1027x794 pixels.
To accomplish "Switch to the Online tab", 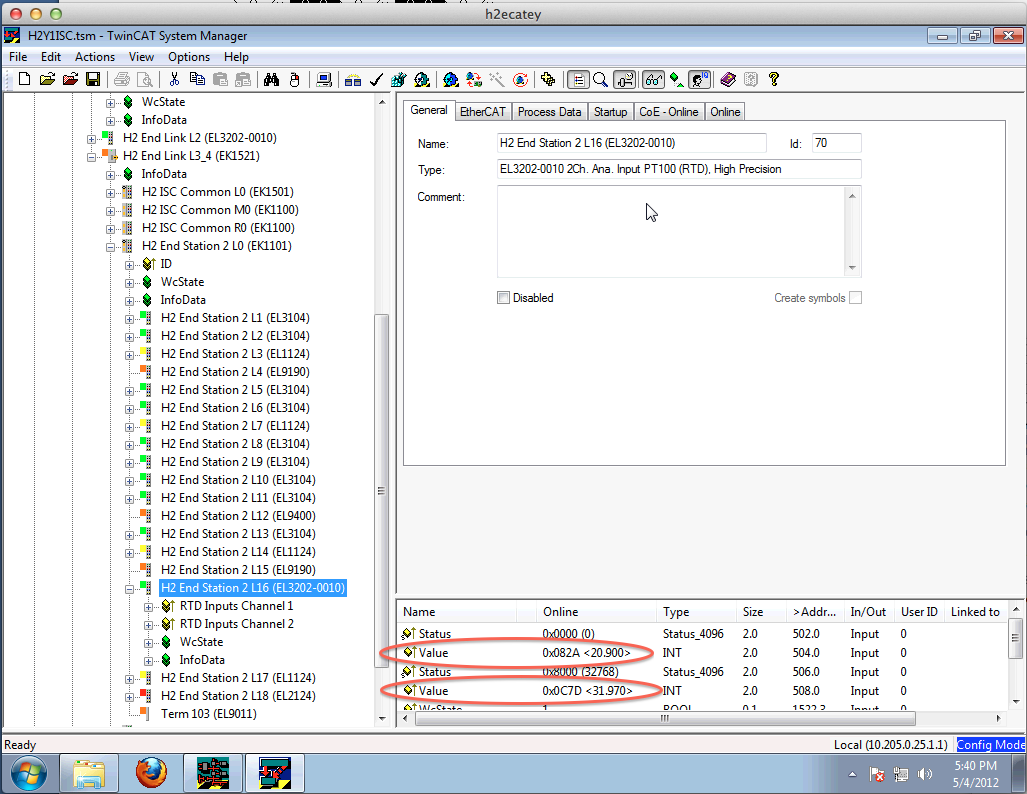I will point(725,112).
